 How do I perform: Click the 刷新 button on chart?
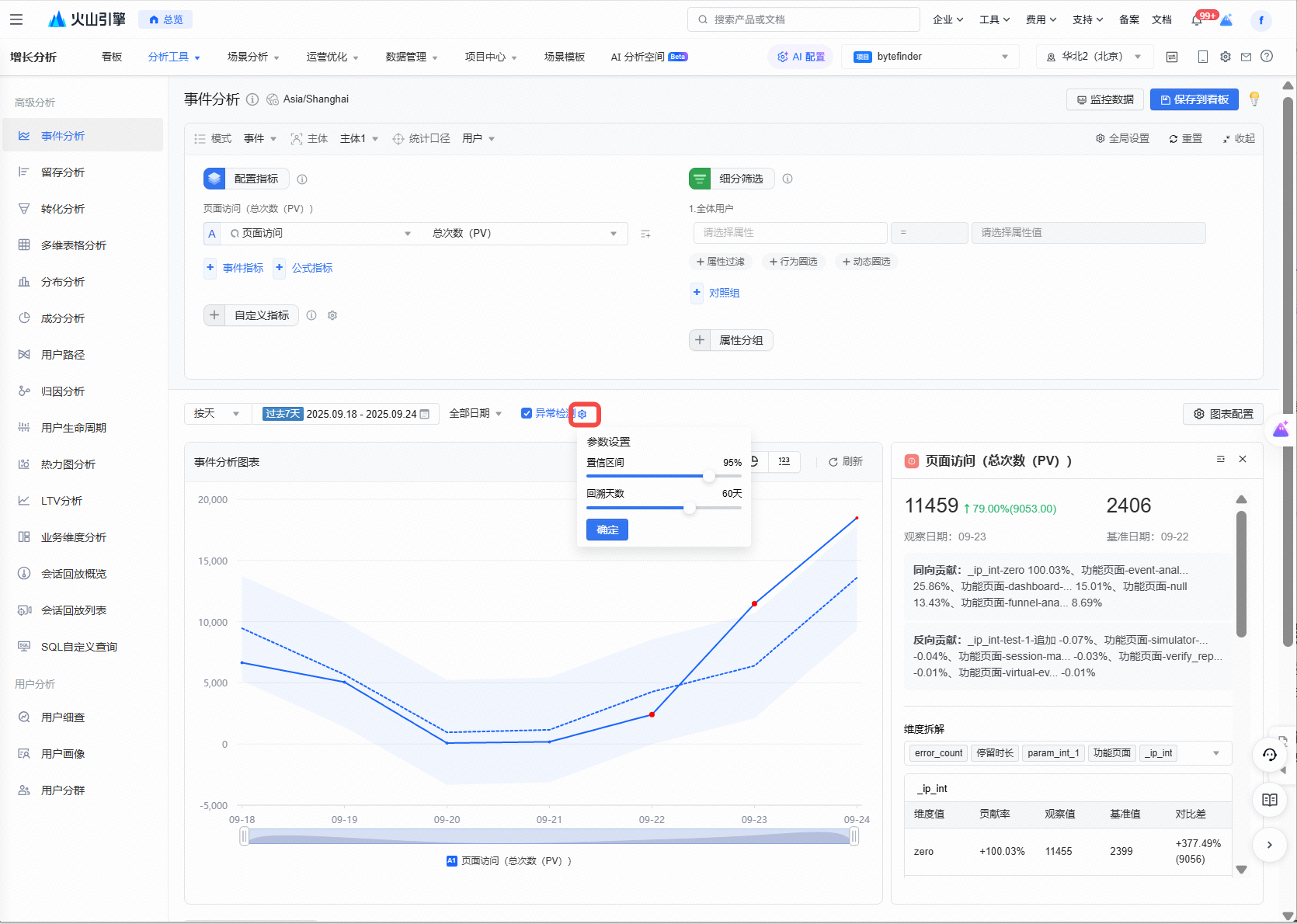coord(846,461)
